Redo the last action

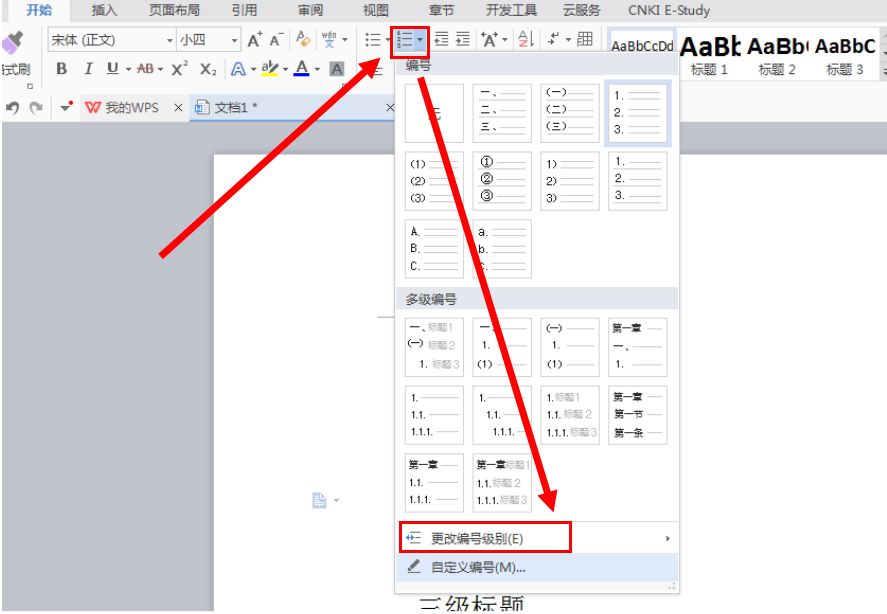(x=36, y=107)
